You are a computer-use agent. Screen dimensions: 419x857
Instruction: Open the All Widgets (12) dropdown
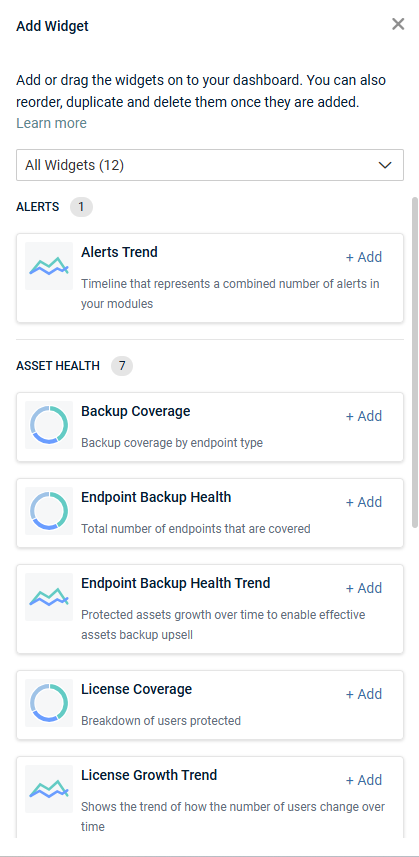[210, 165]
